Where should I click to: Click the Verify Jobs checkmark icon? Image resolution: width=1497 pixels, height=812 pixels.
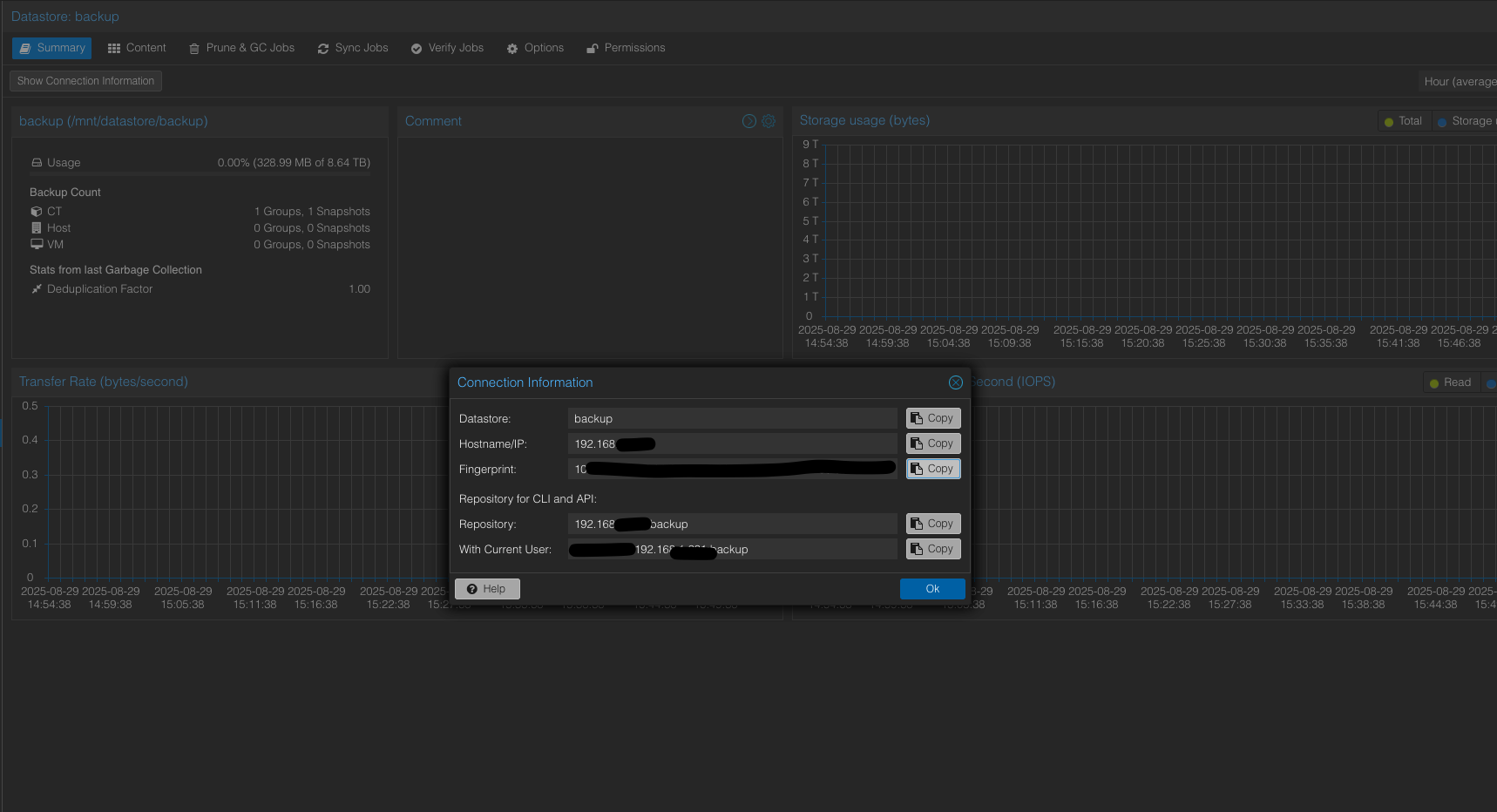pos(417,49)
